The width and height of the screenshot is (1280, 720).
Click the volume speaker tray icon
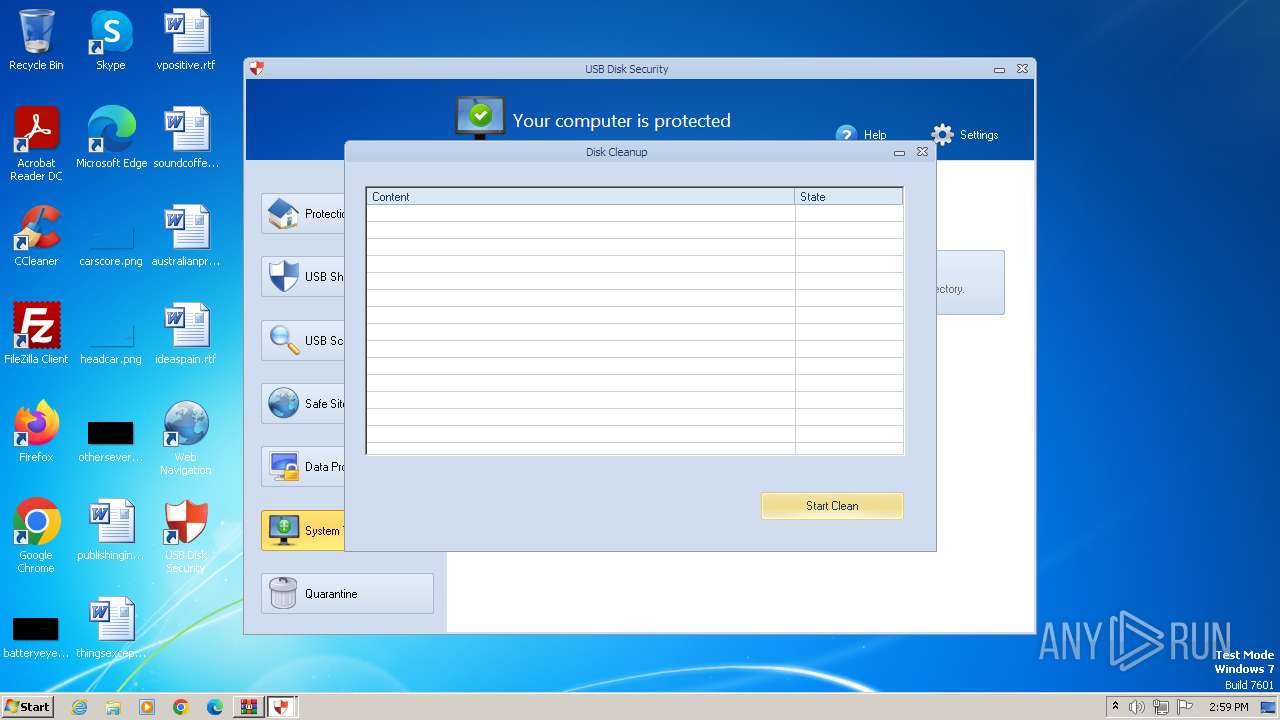[1137, 707]
